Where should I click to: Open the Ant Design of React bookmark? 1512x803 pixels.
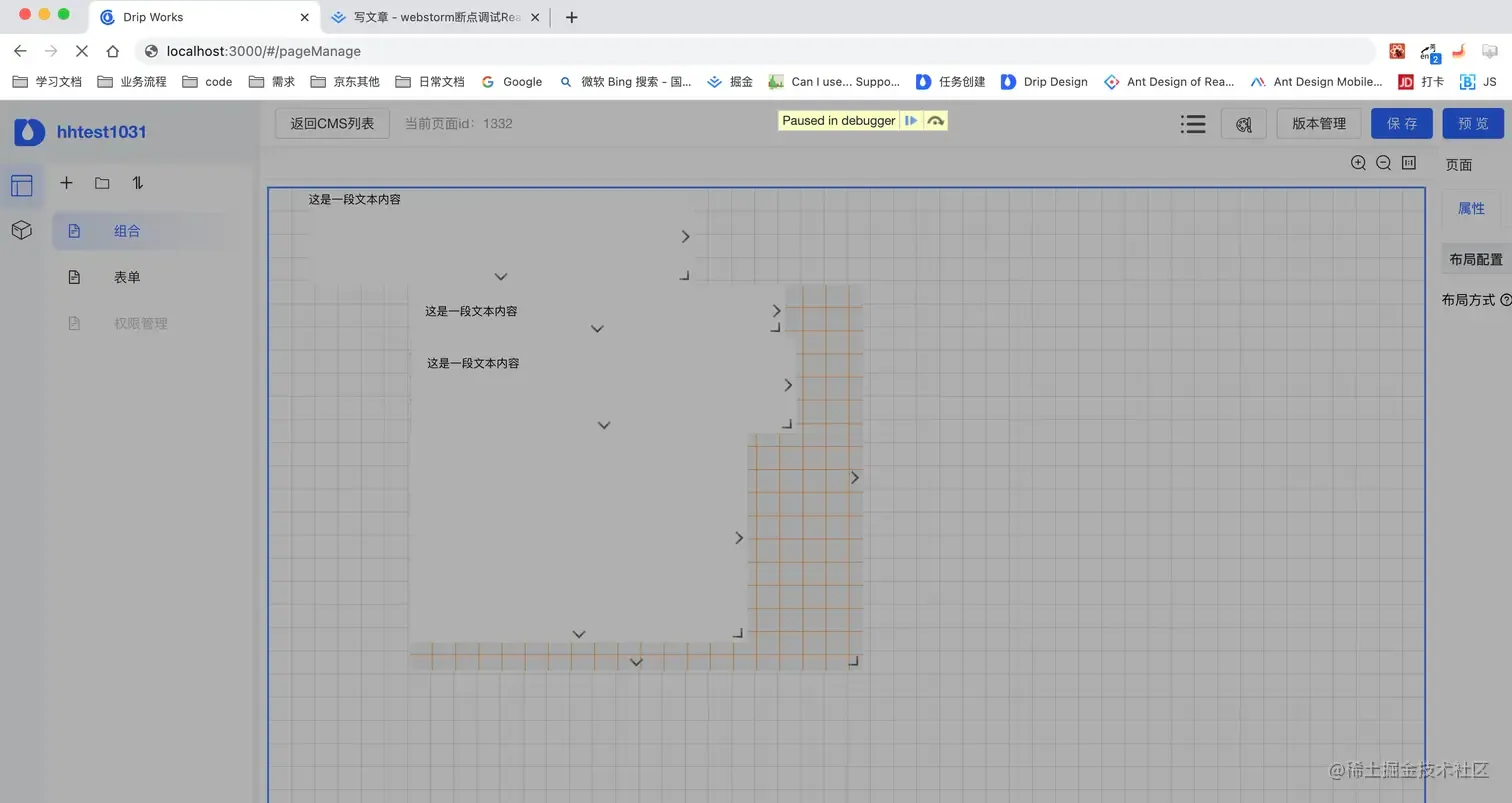(1169, 82)
